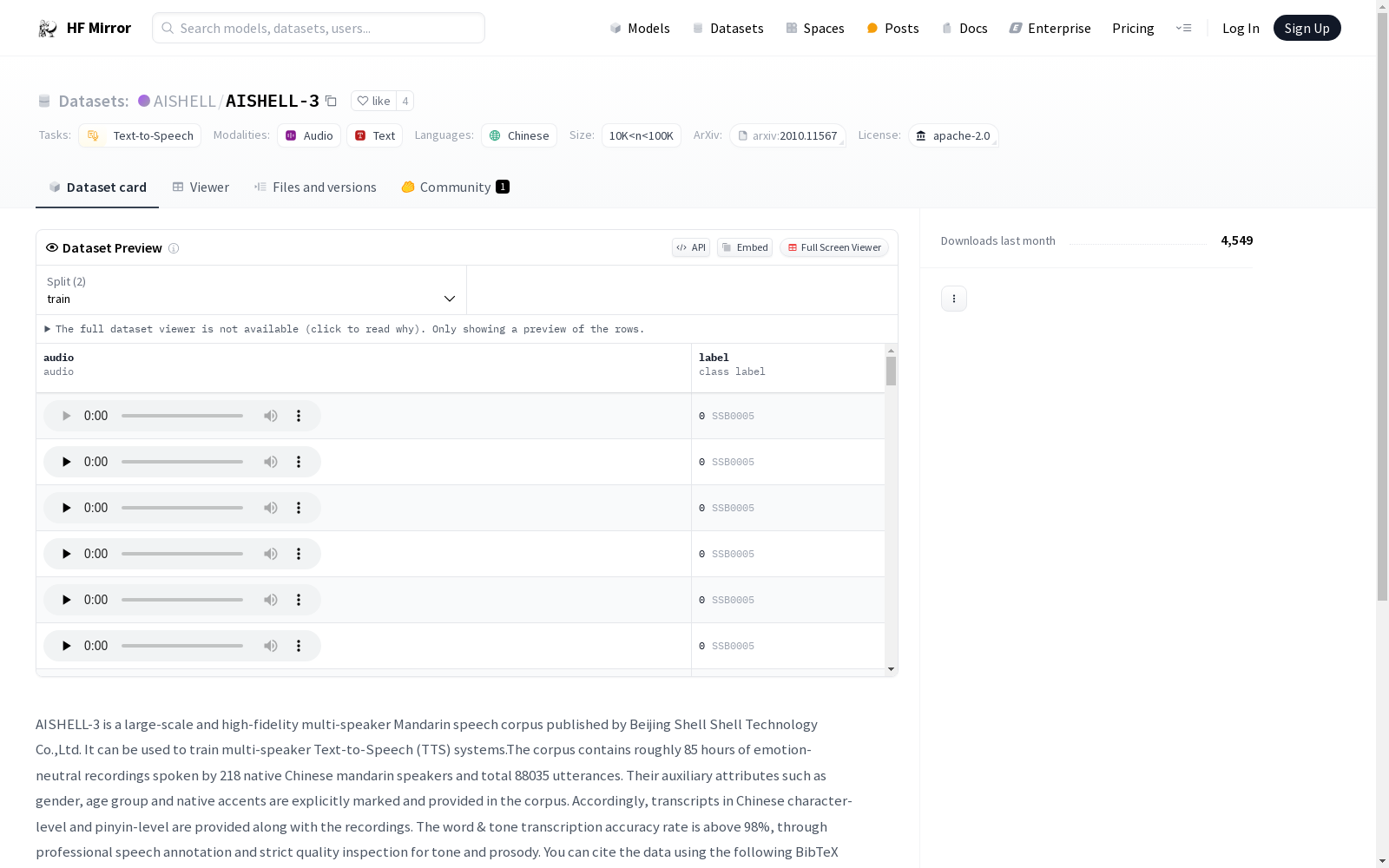
Task: Click the apache-2.0 license tag
Action: 953,135
